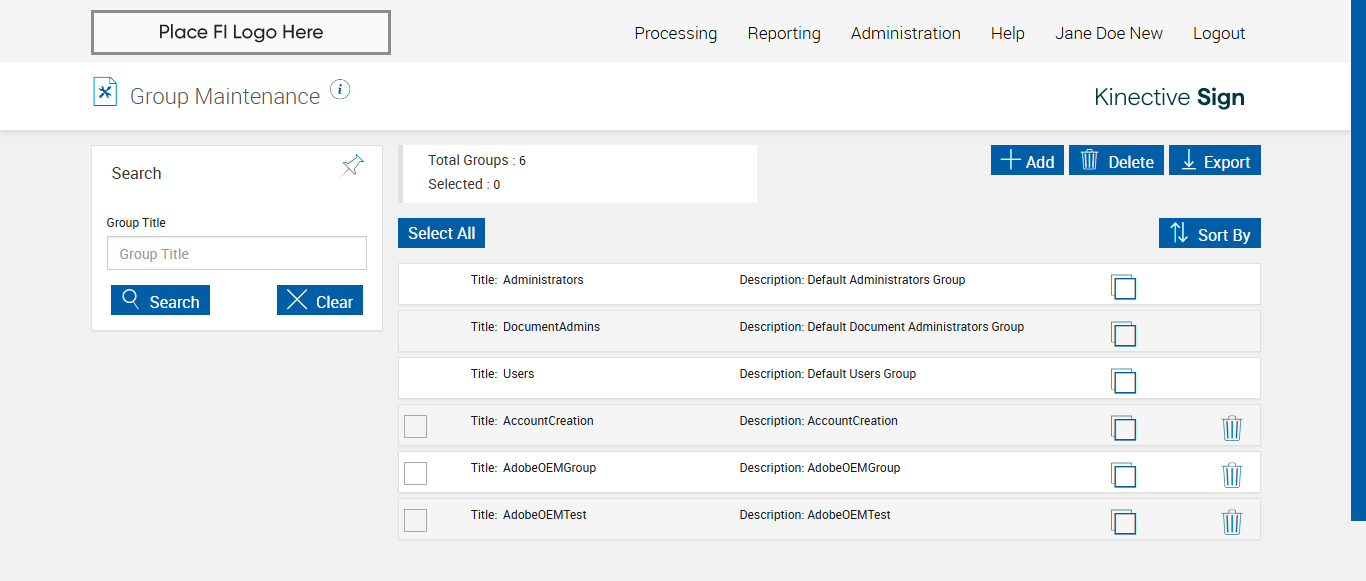Click trash icon on AdobeOEMTest row
The height and width of the screenshot is (581, 1366).
pos(1232,522)
